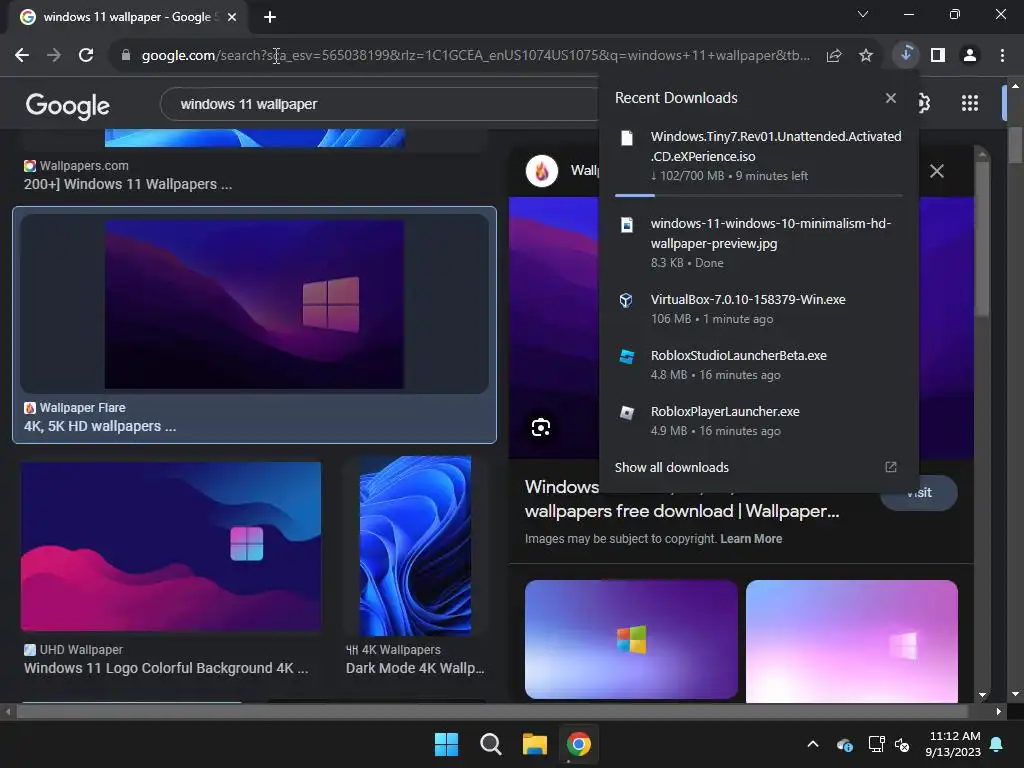
Task: Click the preview panel scroll down arrow
Action: [982, 696]
